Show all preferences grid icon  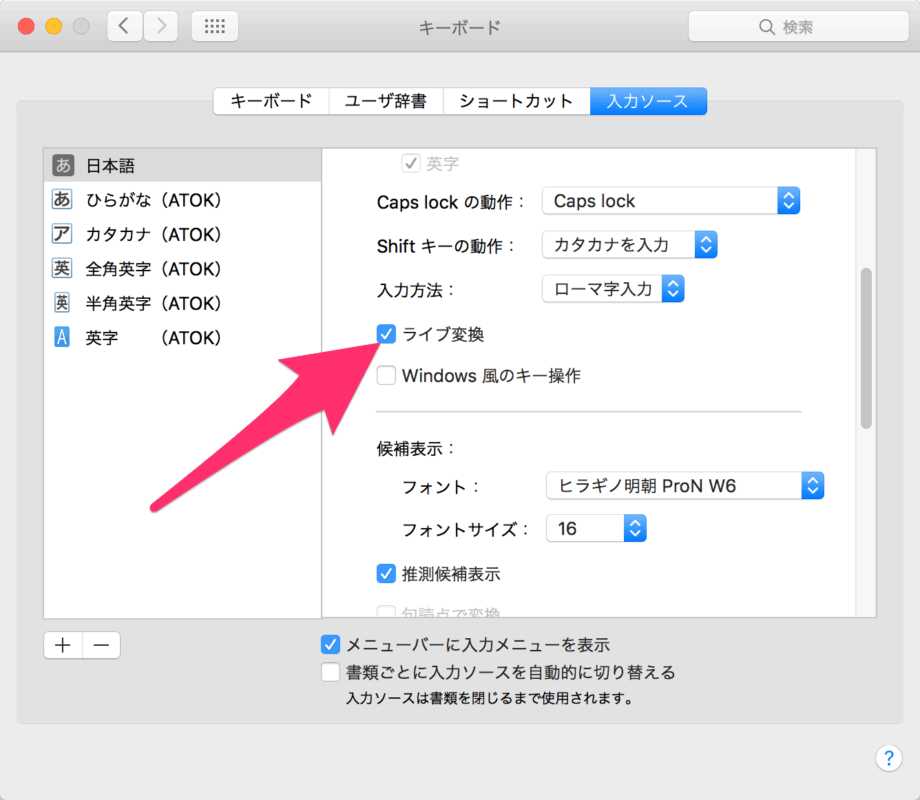point(214,27)
